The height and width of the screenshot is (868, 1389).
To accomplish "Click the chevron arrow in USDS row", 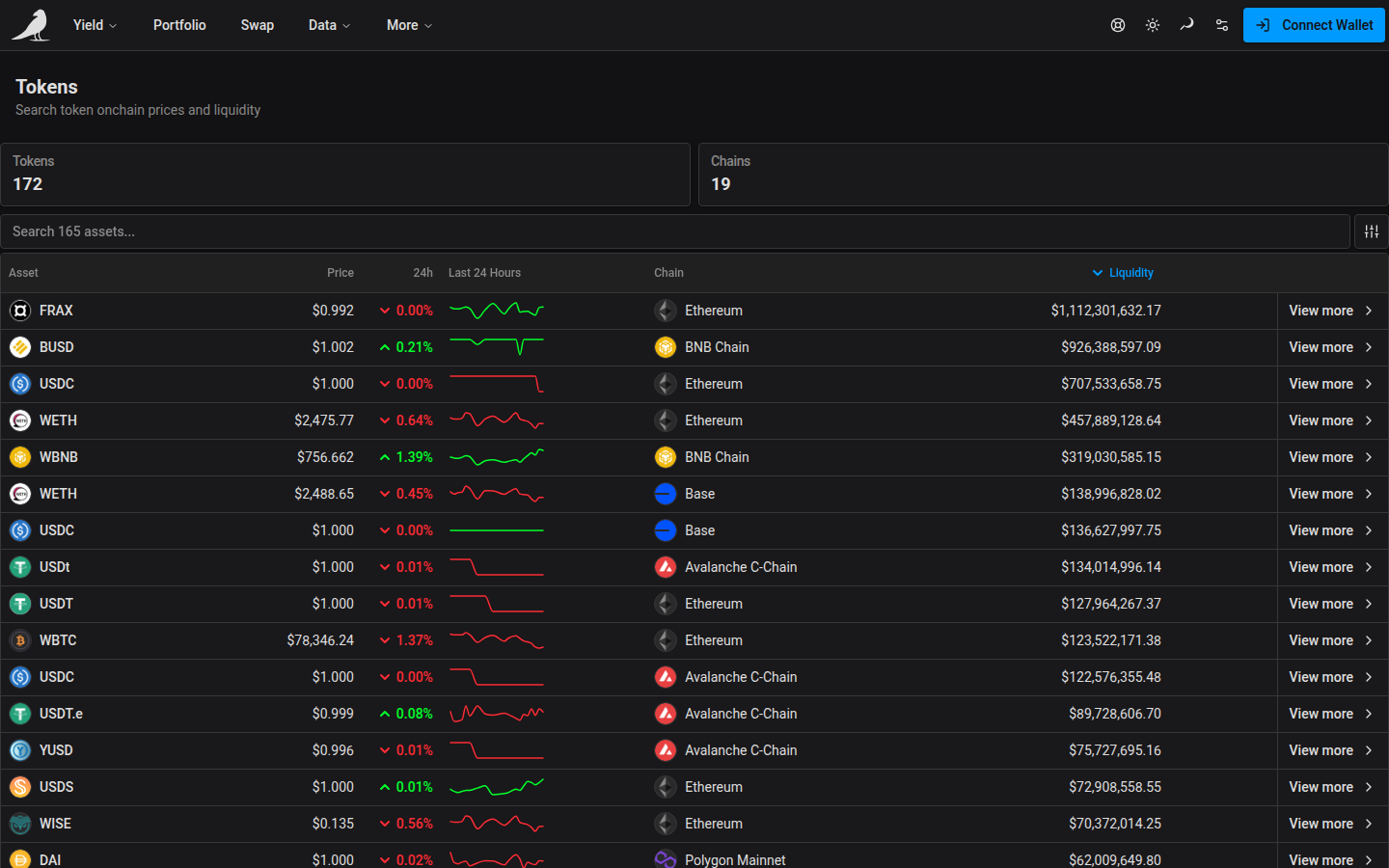I will click(x=1369, y=787).
